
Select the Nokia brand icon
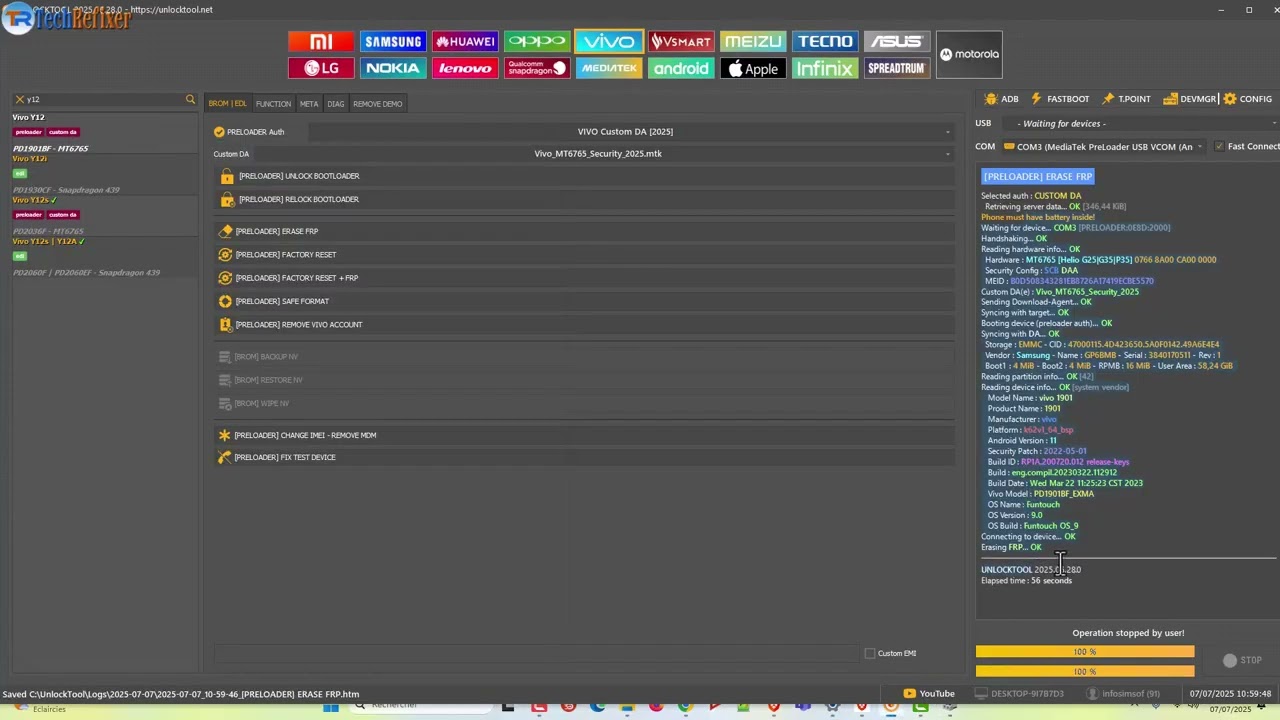click(393, 68)
